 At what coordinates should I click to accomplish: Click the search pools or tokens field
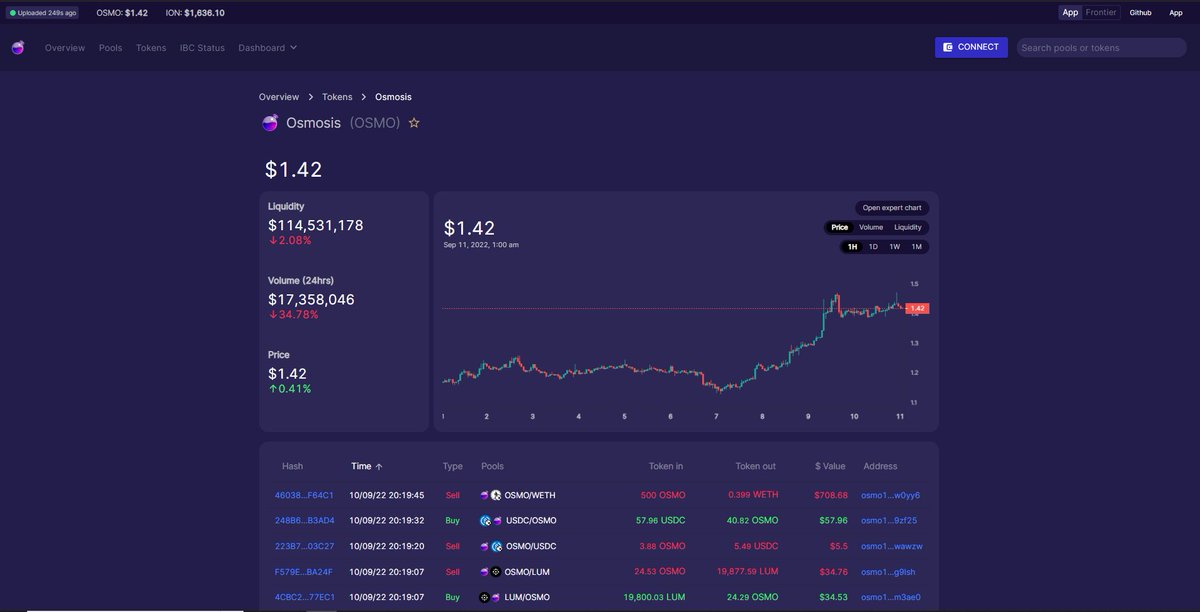click(x=1101, y=47)
